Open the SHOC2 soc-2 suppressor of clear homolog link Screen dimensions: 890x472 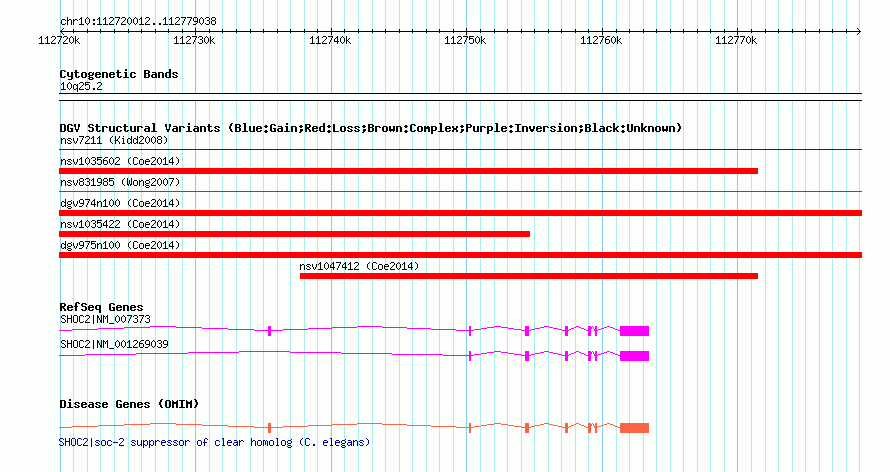[x=215, y=442]
